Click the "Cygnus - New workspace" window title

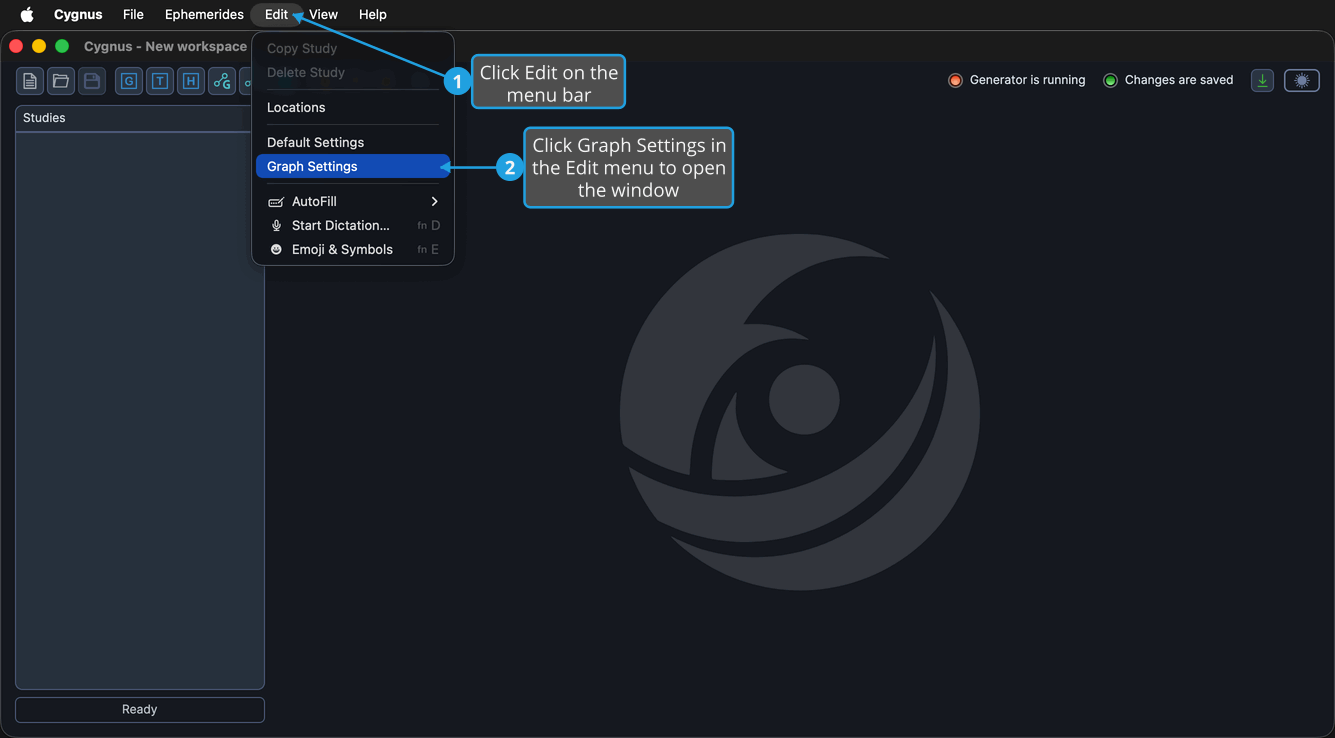pos(165,46)
